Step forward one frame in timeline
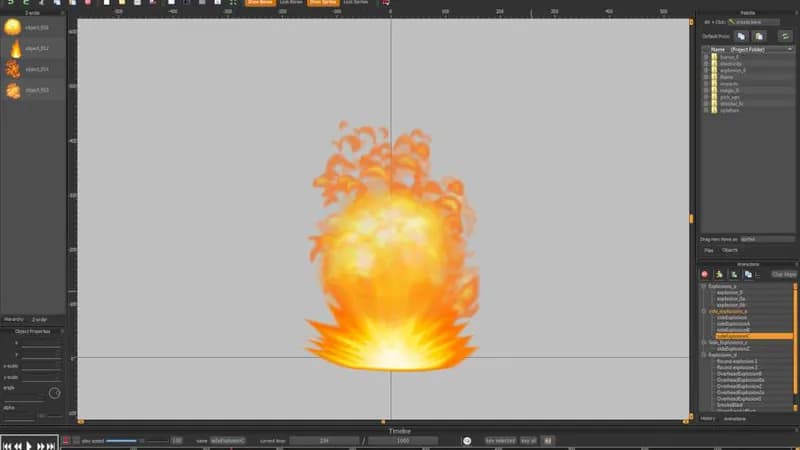 coord(40,446)
